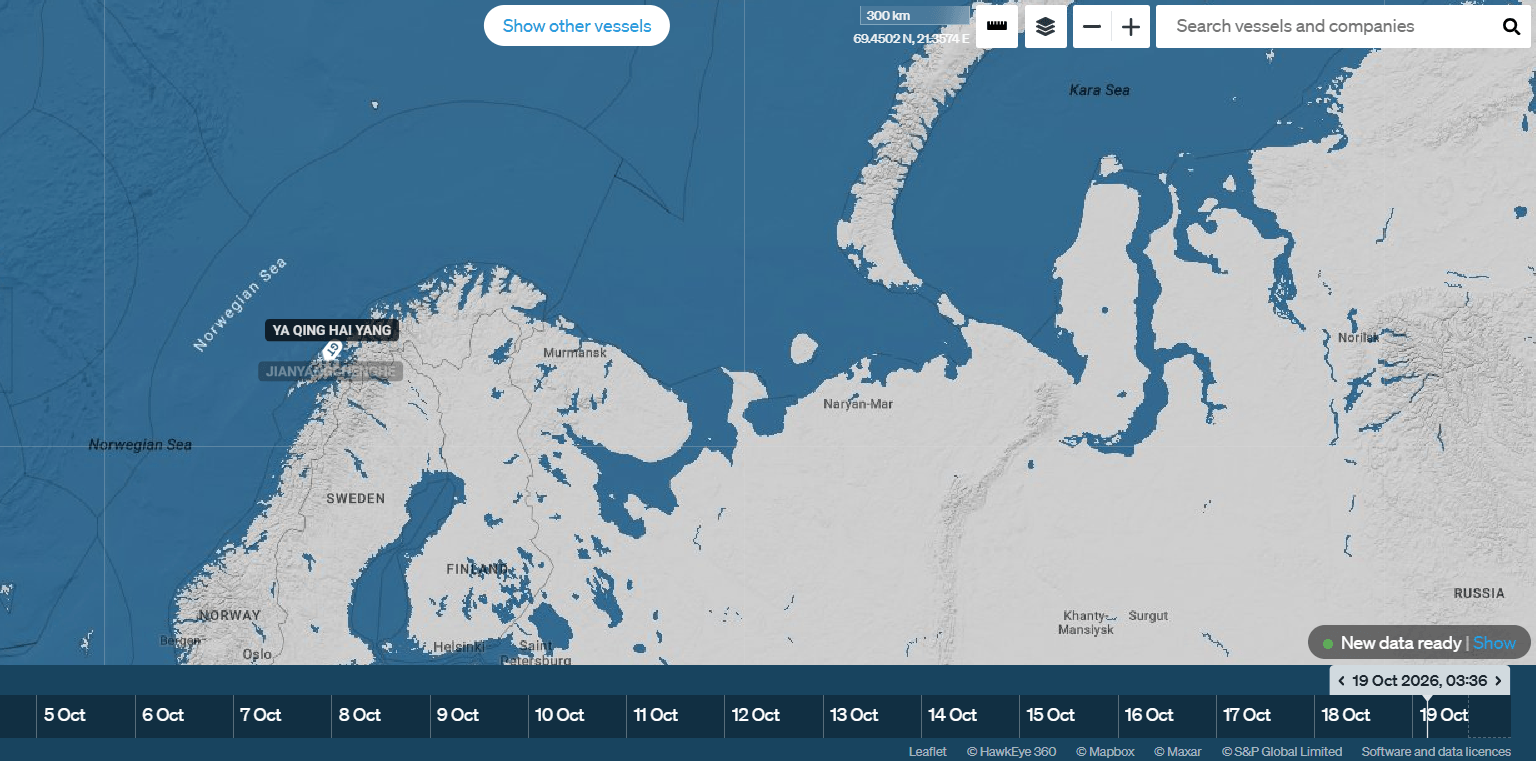Zoom in using the plus button
1536x761 pixels.
pyautogui.click(x=1131, y=27)
